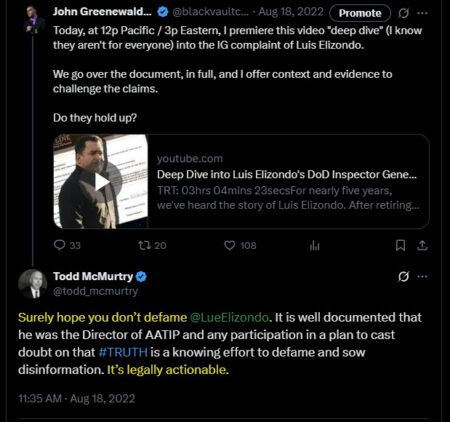Open the view analytics bar chart icon
The height and width of the screenshot is (422, 450).
(x=314, y=246)
